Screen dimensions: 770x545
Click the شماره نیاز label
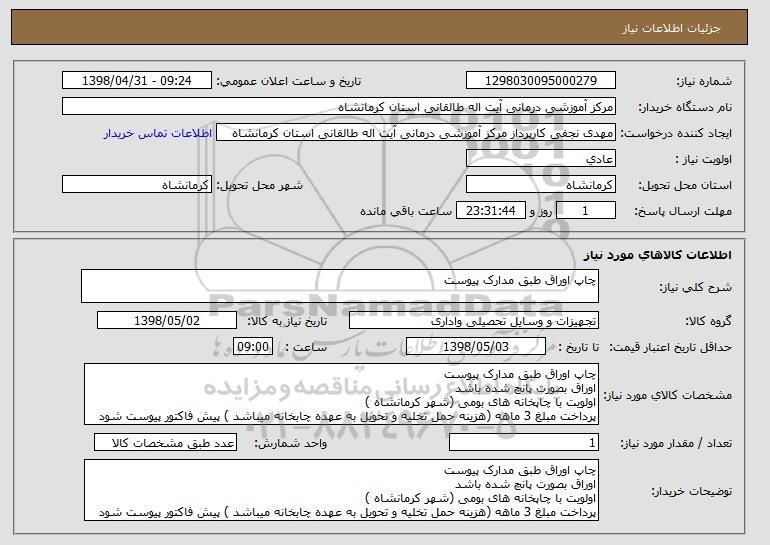[x=704, y=81]
